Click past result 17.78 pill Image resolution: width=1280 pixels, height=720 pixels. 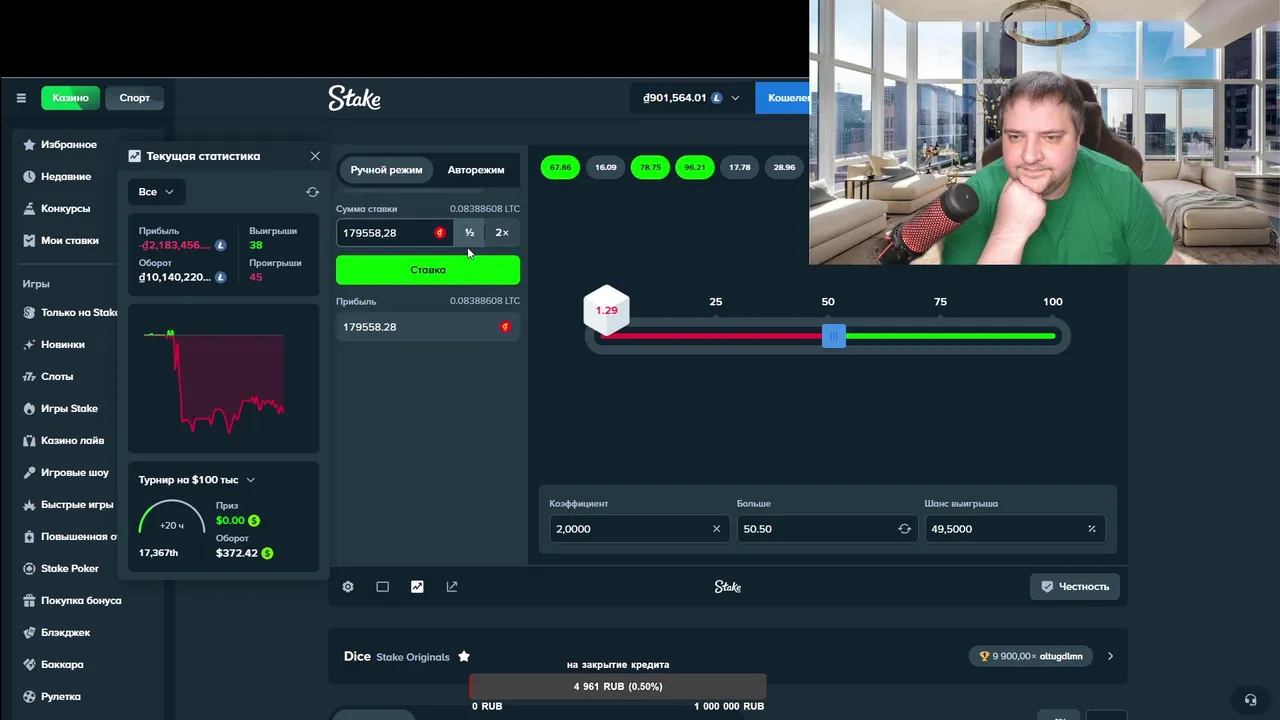(x=740, y=167)
